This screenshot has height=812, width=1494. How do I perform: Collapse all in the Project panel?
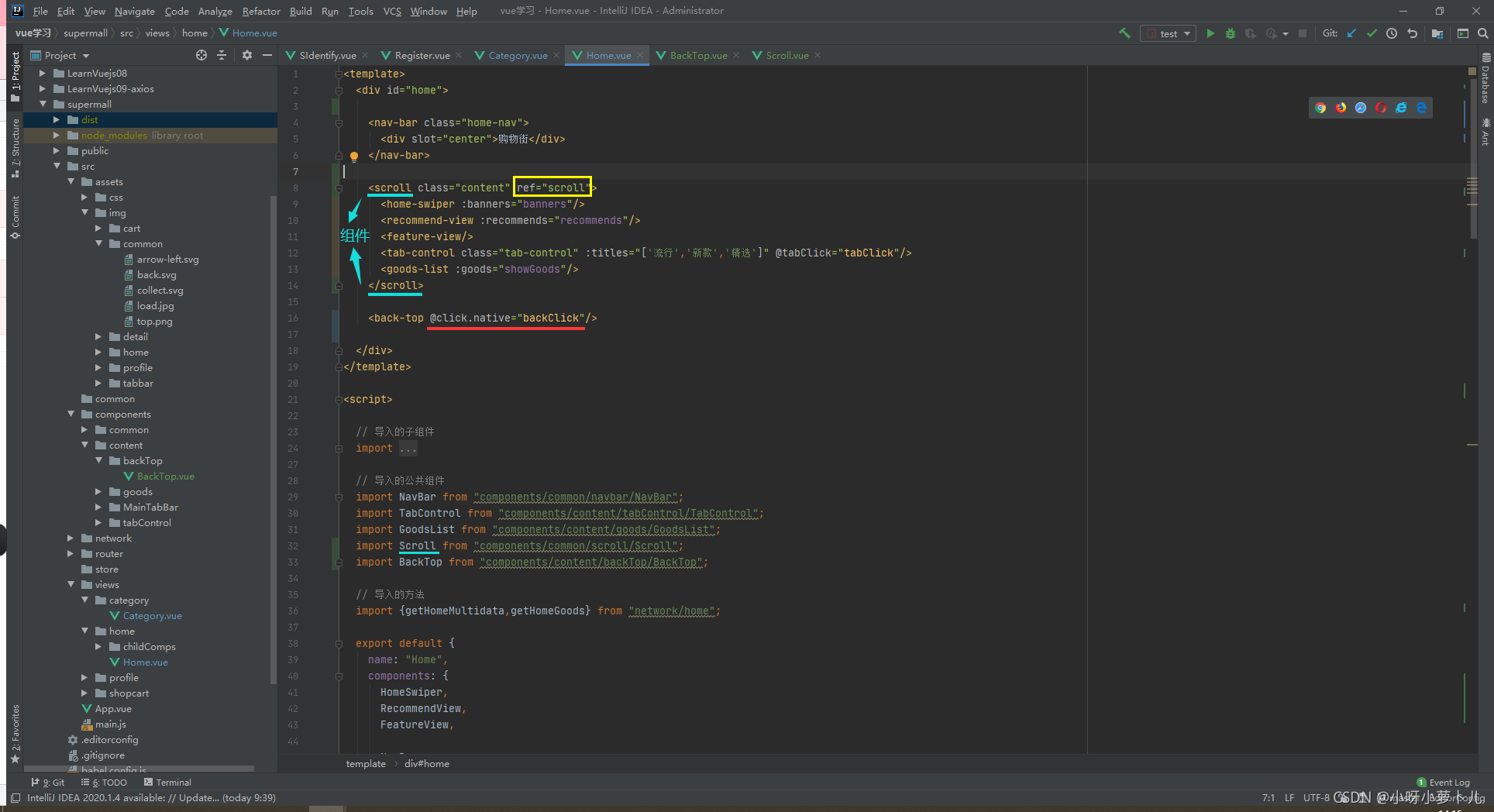[222, 55]
